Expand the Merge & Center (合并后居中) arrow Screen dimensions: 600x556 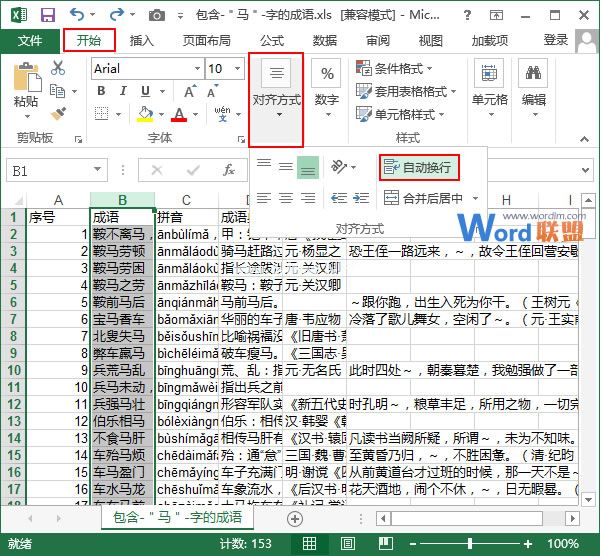click(475, 198)
